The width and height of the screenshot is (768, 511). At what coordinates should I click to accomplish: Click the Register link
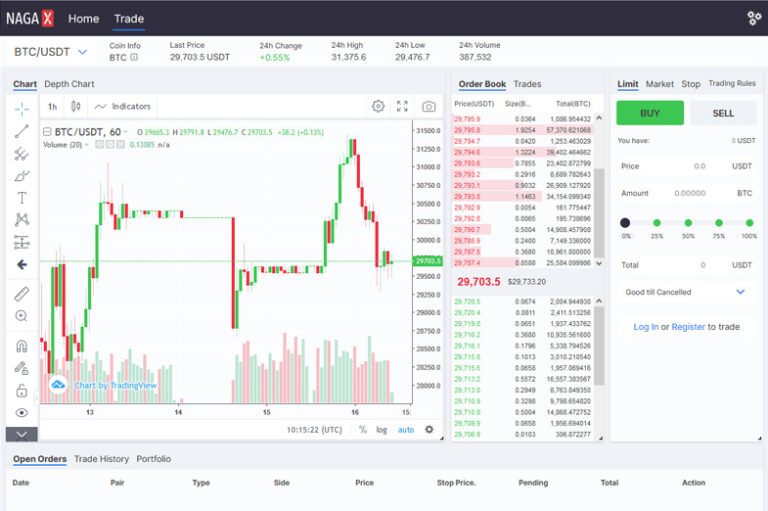click(x=688, y=327)
